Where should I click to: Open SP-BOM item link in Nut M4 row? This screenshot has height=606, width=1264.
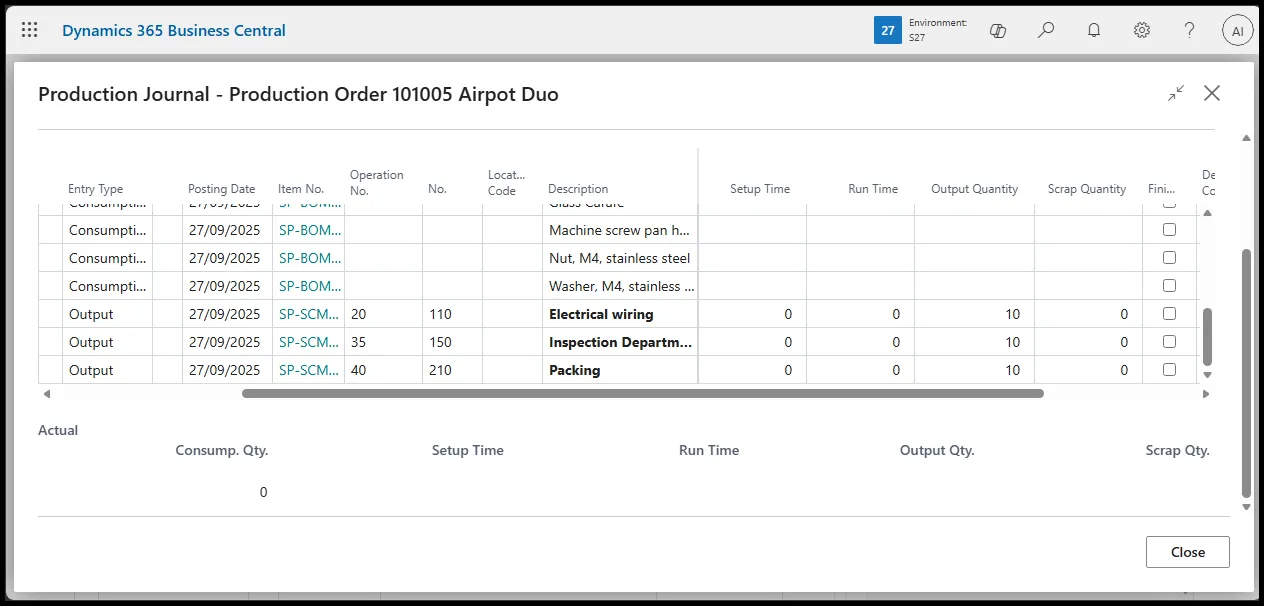pos(309,258)
